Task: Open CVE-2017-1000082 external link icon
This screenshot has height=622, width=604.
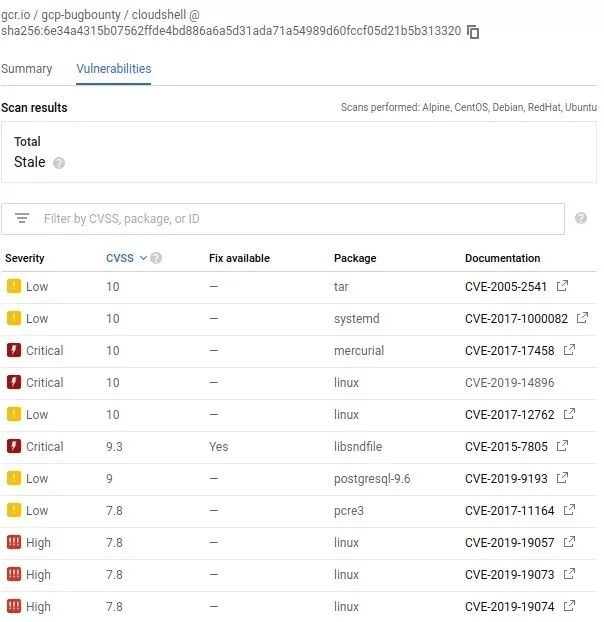Action: 582,318
